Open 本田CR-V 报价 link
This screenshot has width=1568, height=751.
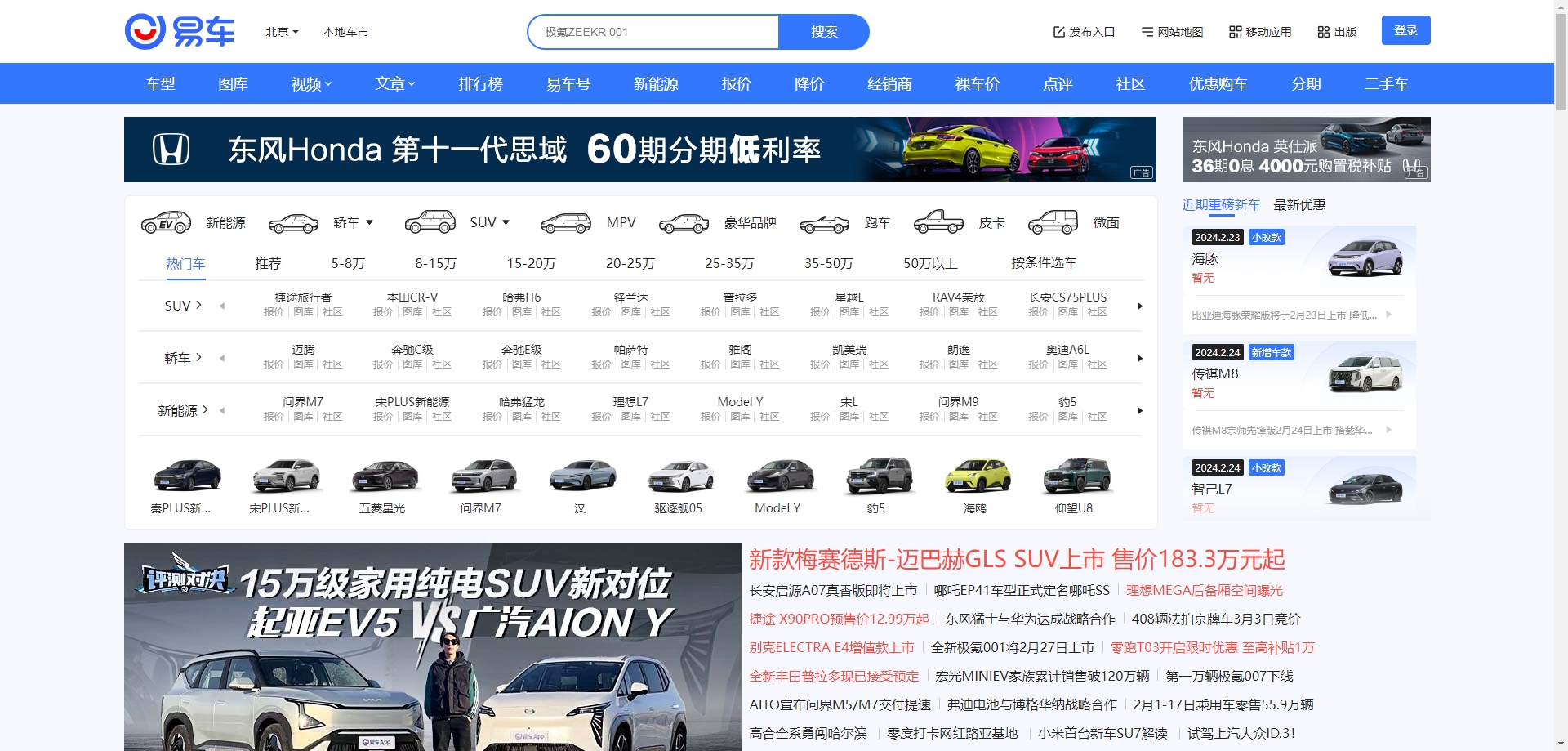click(x=383, y=312)
